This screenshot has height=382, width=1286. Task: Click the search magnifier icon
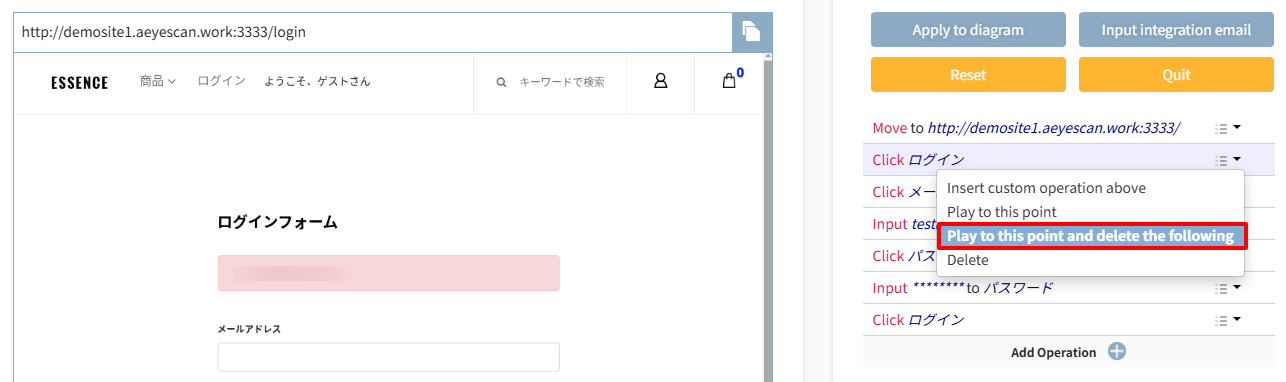pyautogui.click(x=501, y=82)
